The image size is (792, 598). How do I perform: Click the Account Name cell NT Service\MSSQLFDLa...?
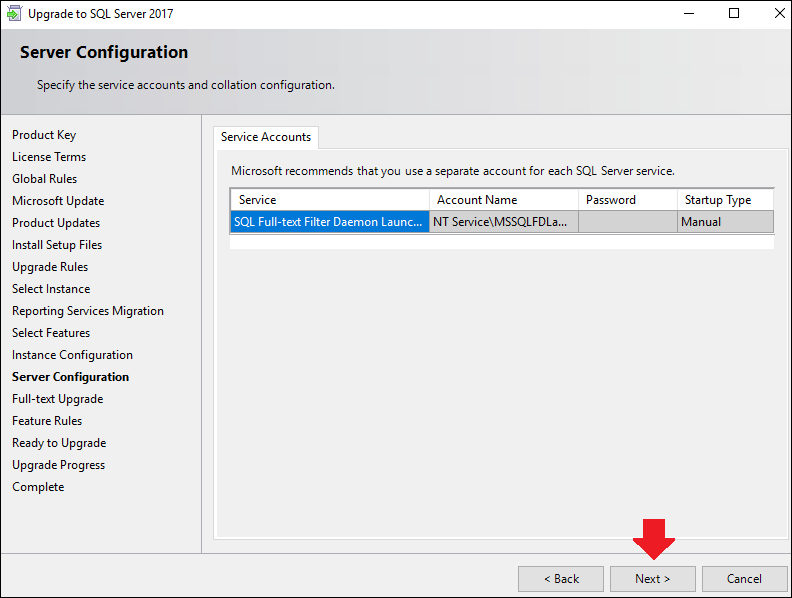[504, 222]
